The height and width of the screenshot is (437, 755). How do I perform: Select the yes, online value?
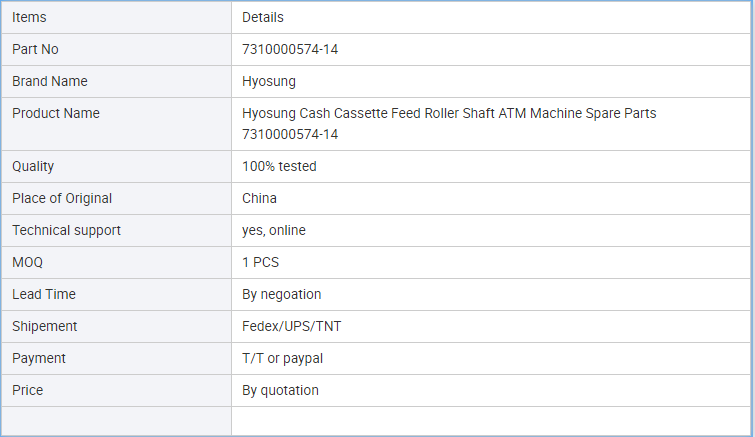point(273,231)
